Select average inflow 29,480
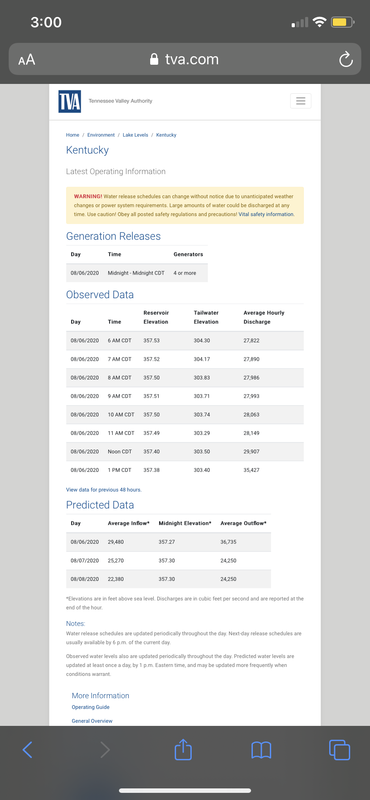The height and width of the screenshot is (800, 370). 116,542
